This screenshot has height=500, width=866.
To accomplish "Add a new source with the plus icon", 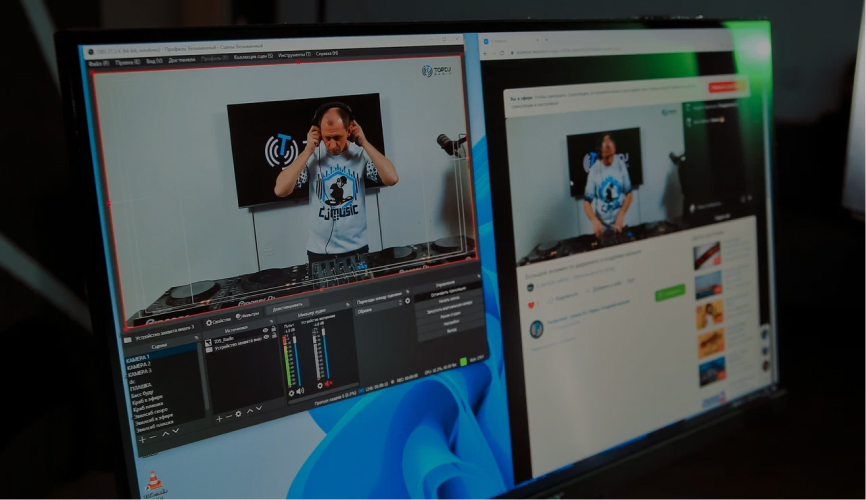I will (x=219, y=419).
